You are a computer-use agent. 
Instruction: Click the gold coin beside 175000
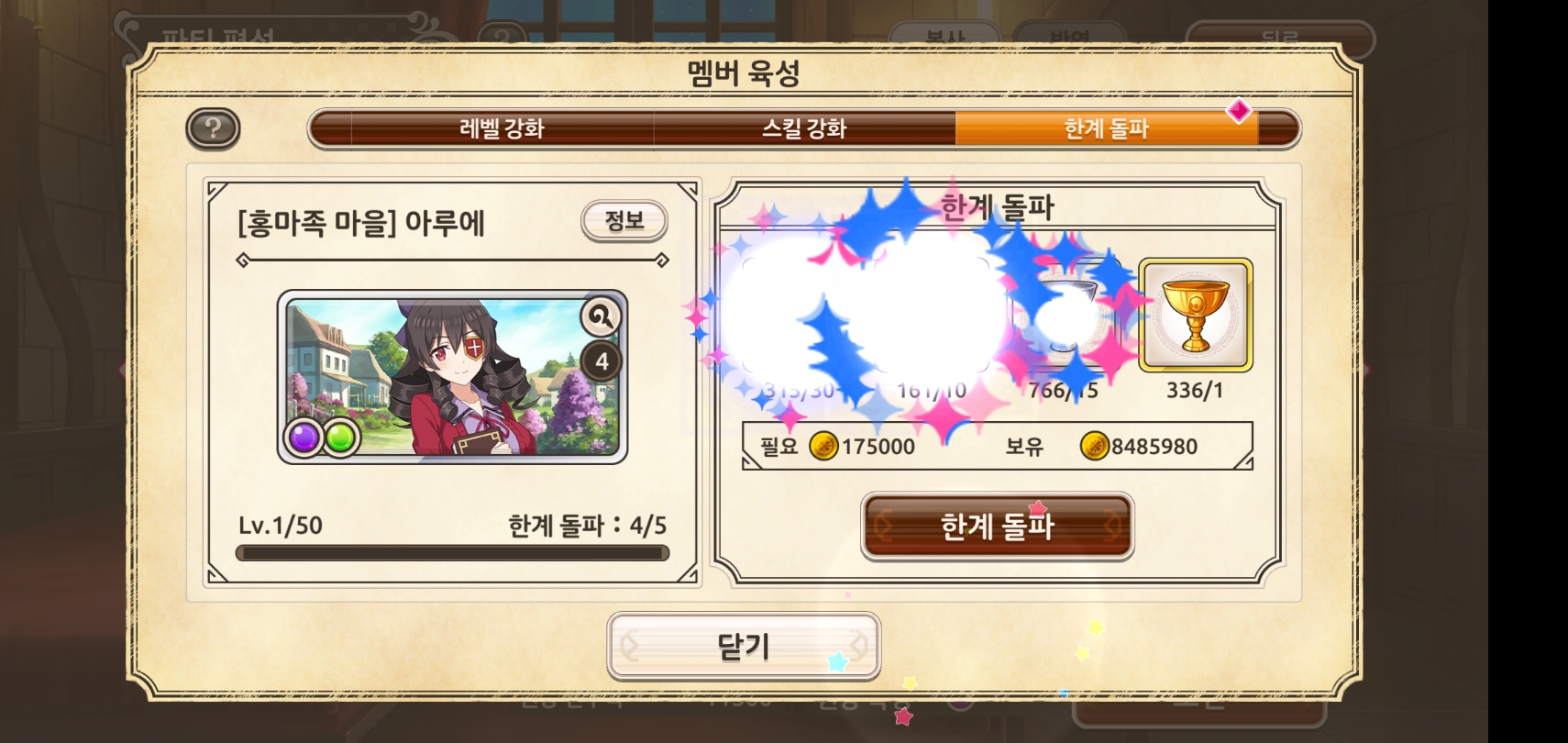(x=823, y=446)
